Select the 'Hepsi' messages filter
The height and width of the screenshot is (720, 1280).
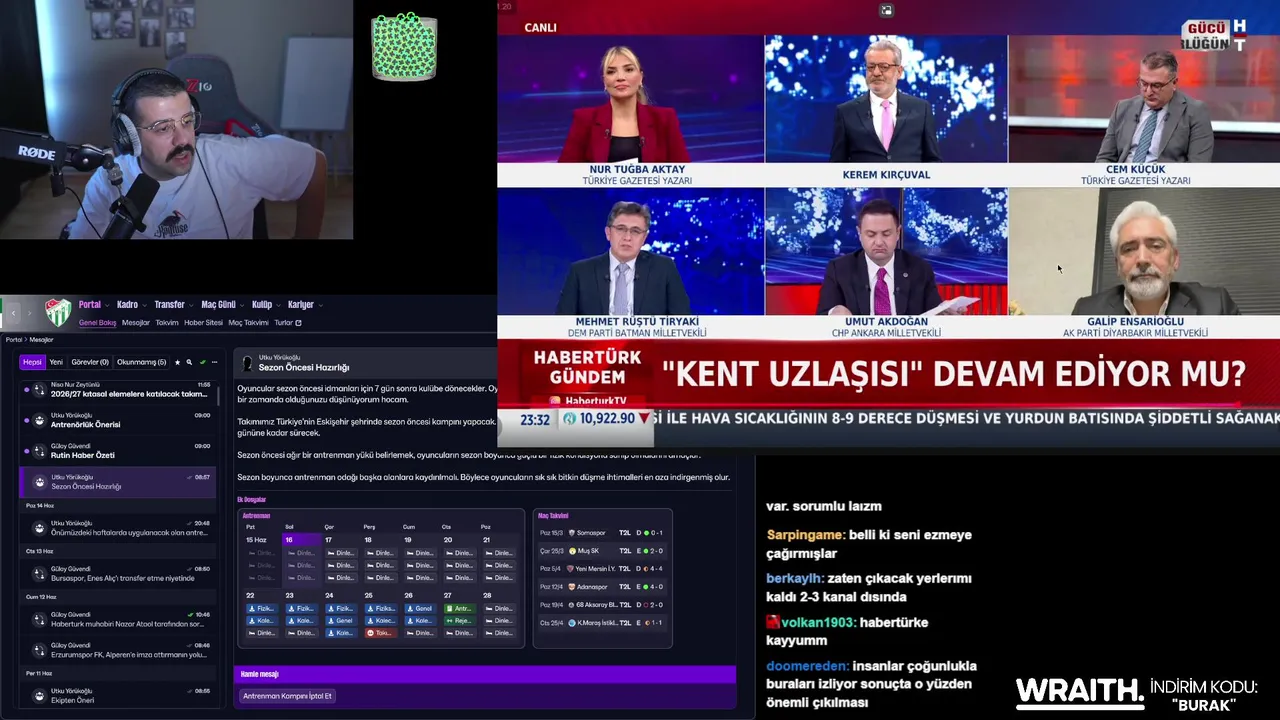pyautogui.click(x=33, y=362)
